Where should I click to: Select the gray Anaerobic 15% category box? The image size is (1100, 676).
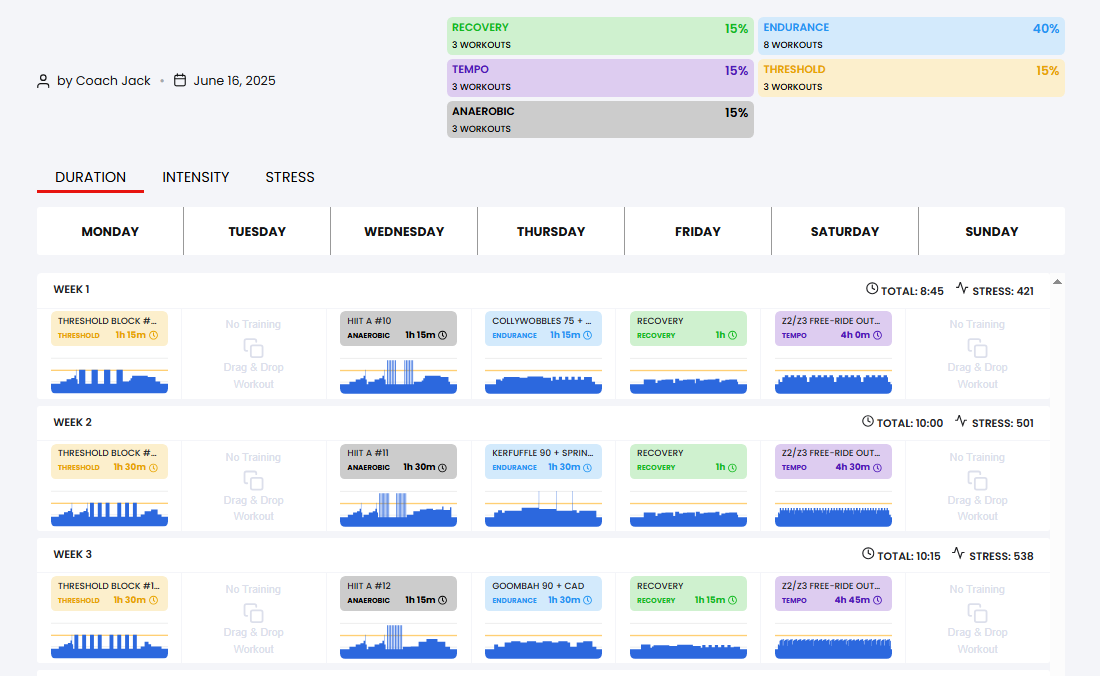[x=600, y=119]
